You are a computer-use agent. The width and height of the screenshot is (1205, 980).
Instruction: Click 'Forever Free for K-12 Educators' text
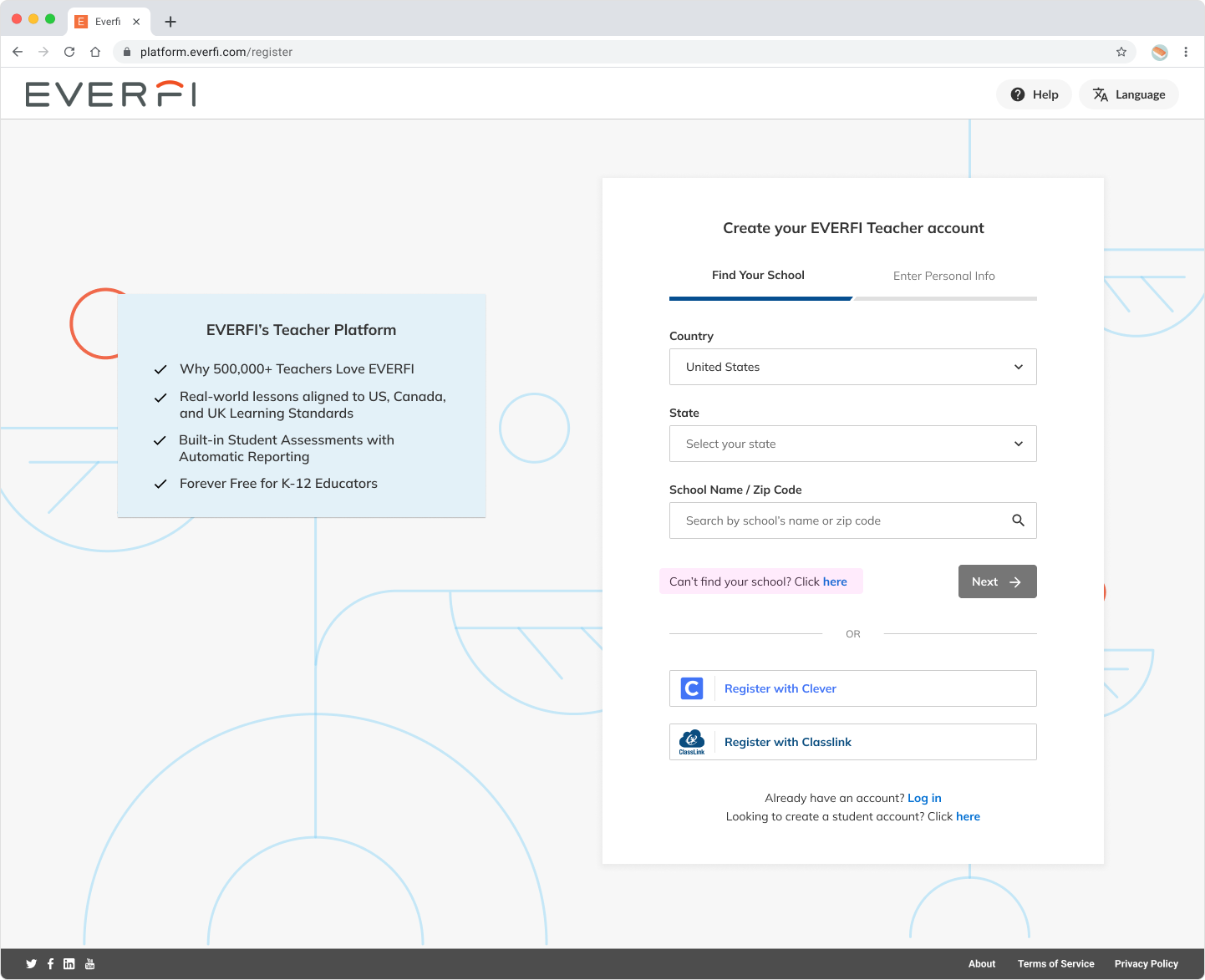tap(278, 483)
